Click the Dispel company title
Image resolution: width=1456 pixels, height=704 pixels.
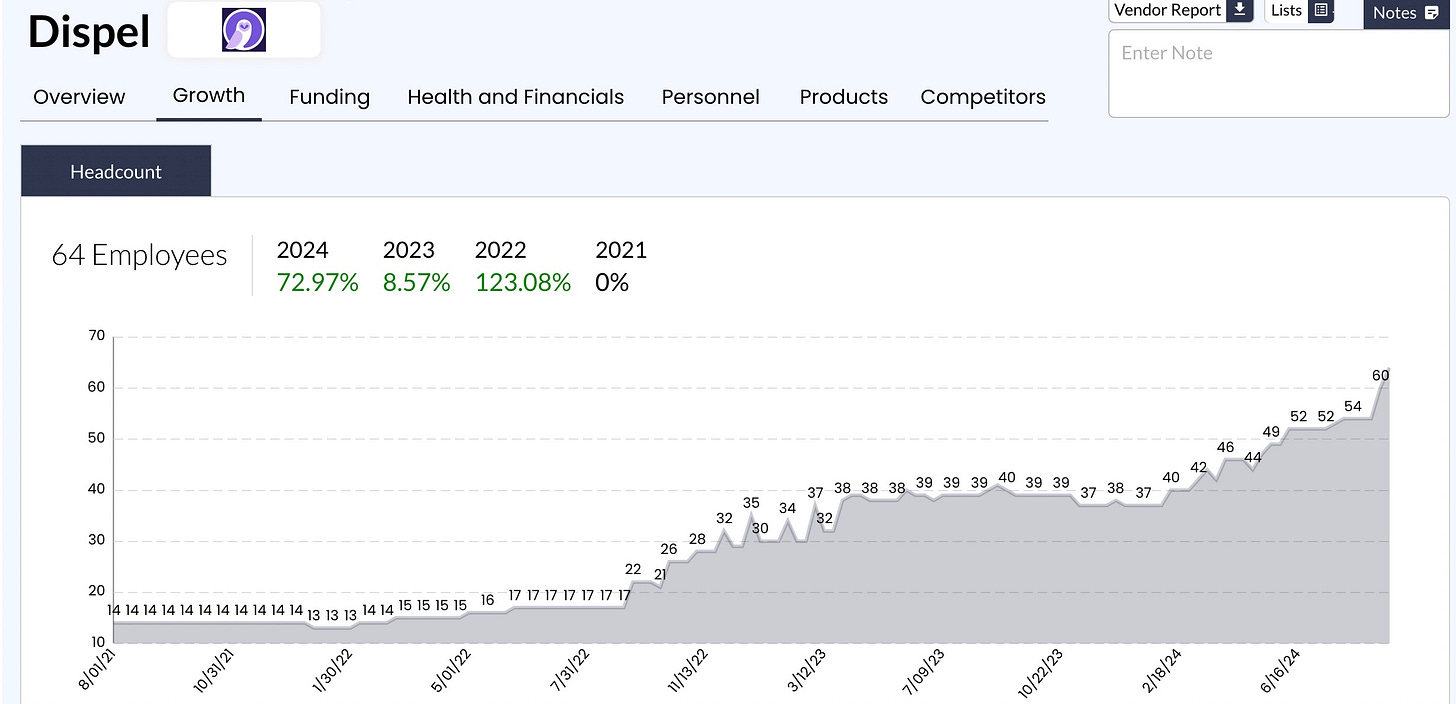pyautogui.click(x=89, y=32)
